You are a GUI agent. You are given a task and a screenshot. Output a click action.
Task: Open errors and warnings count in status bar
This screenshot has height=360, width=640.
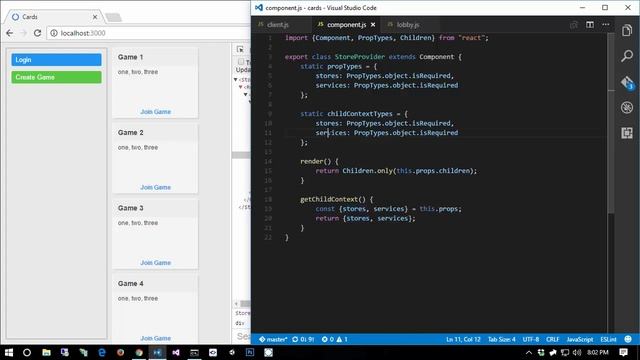334,339
